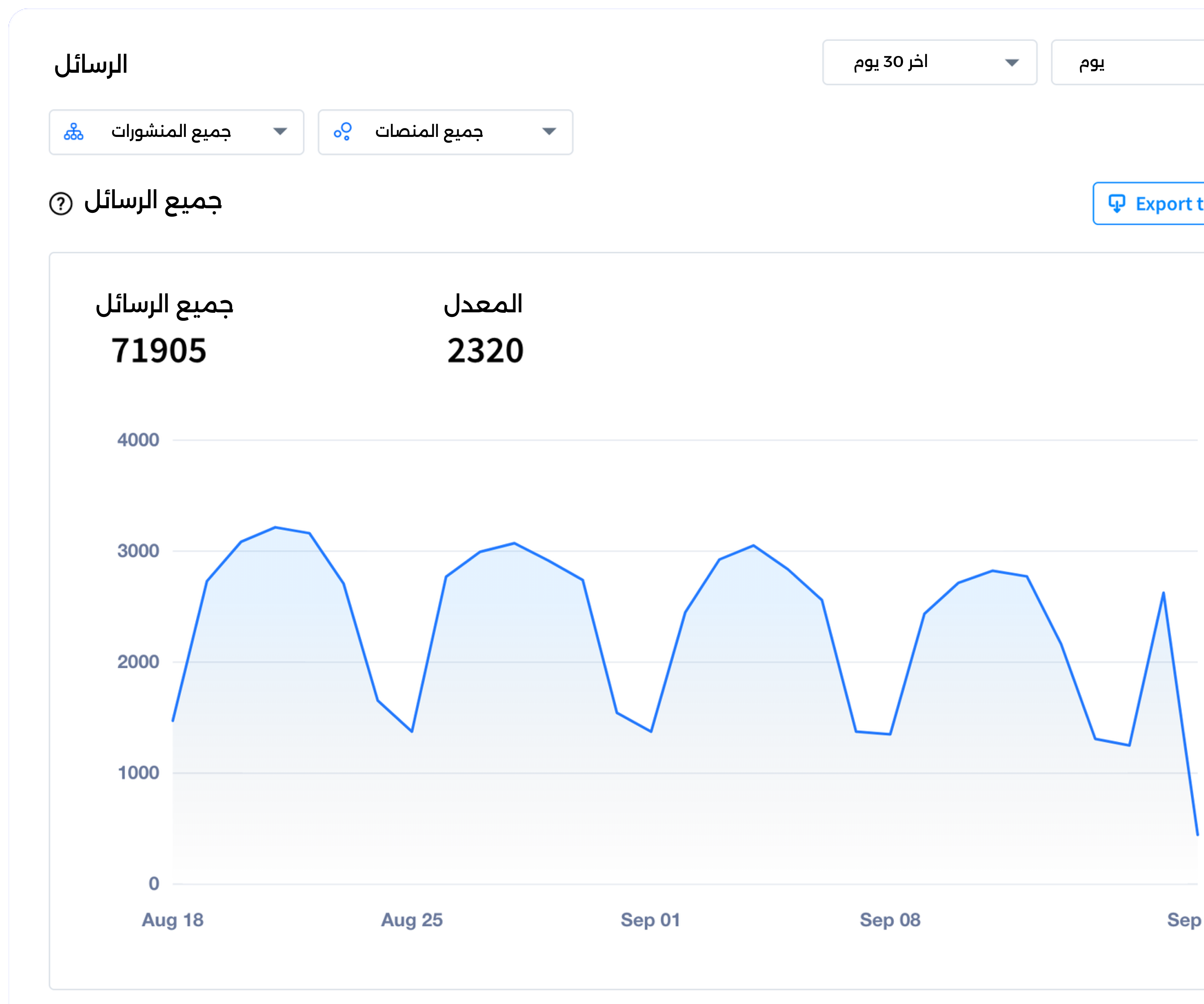Click the average value 2320
The image size is (1204, 1004).
click(485, 351)
